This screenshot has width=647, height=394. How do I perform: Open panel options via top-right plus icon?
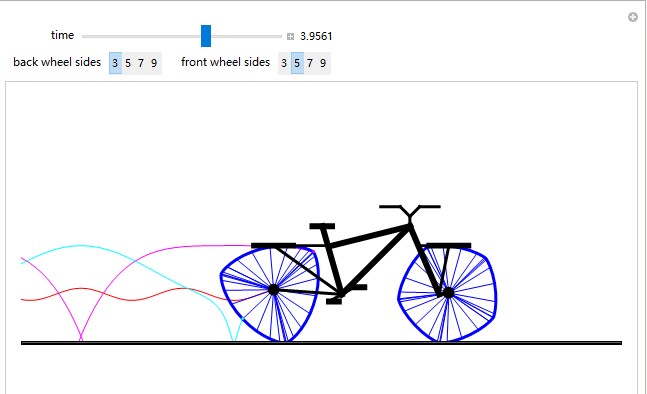click(633, 17)
